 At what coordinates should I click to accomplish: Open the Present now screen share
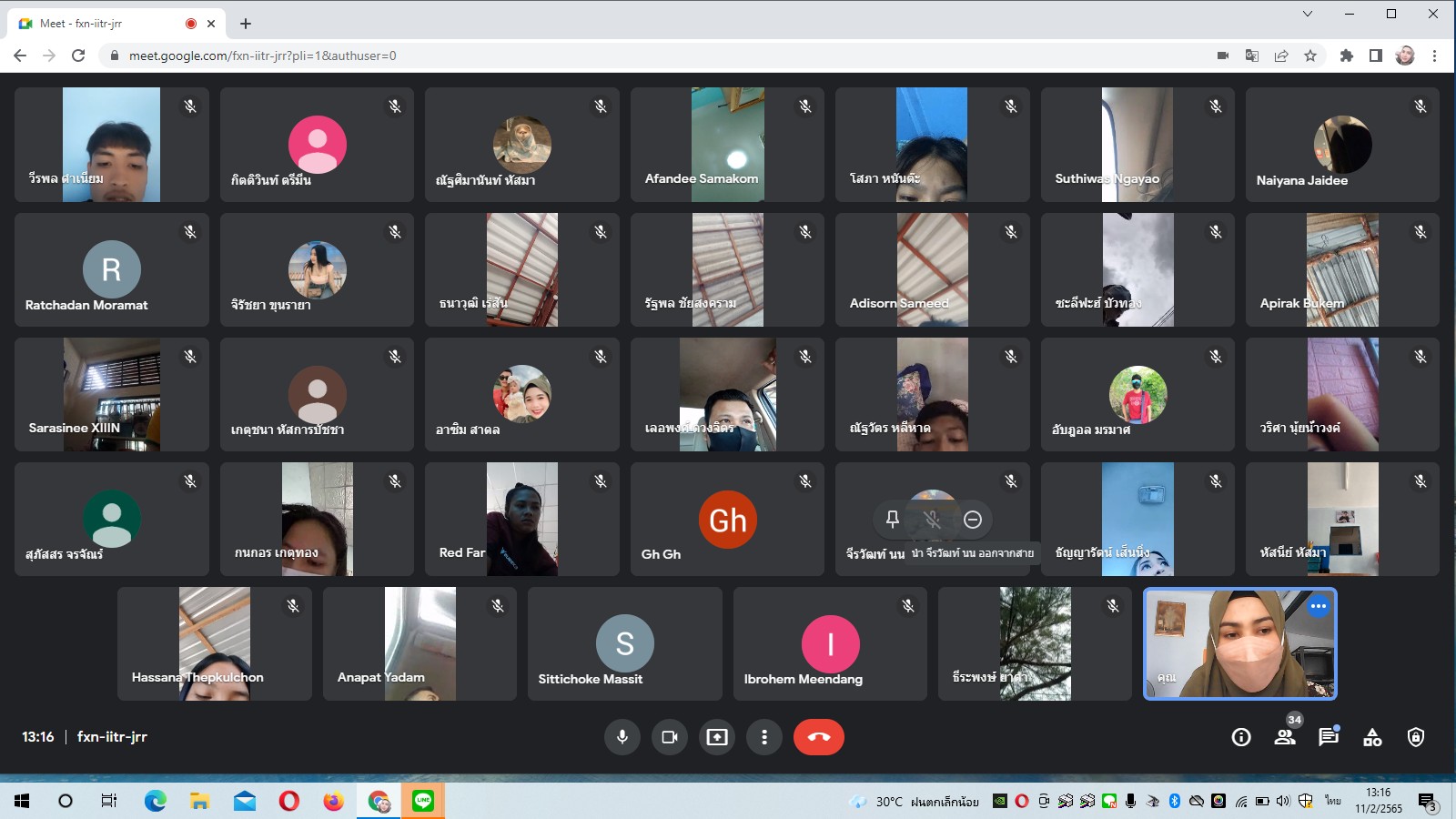tap(717, 737)
